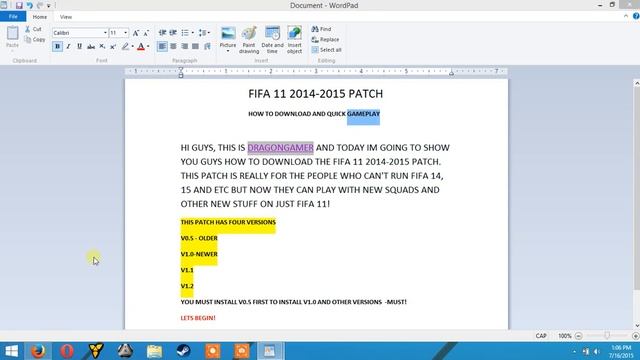Align text left
The width and height of the screenshot is (640, 360).
(162, 47)
